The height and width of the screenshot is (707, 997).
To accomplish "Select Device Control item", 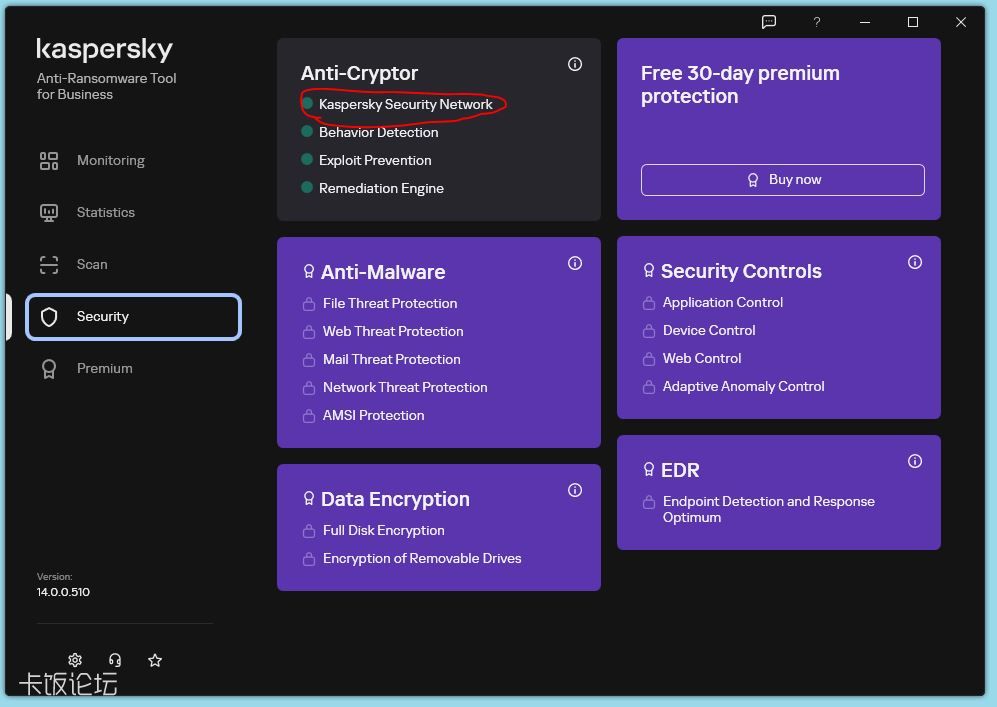I will pyautogui.click(x=709, y=331).
